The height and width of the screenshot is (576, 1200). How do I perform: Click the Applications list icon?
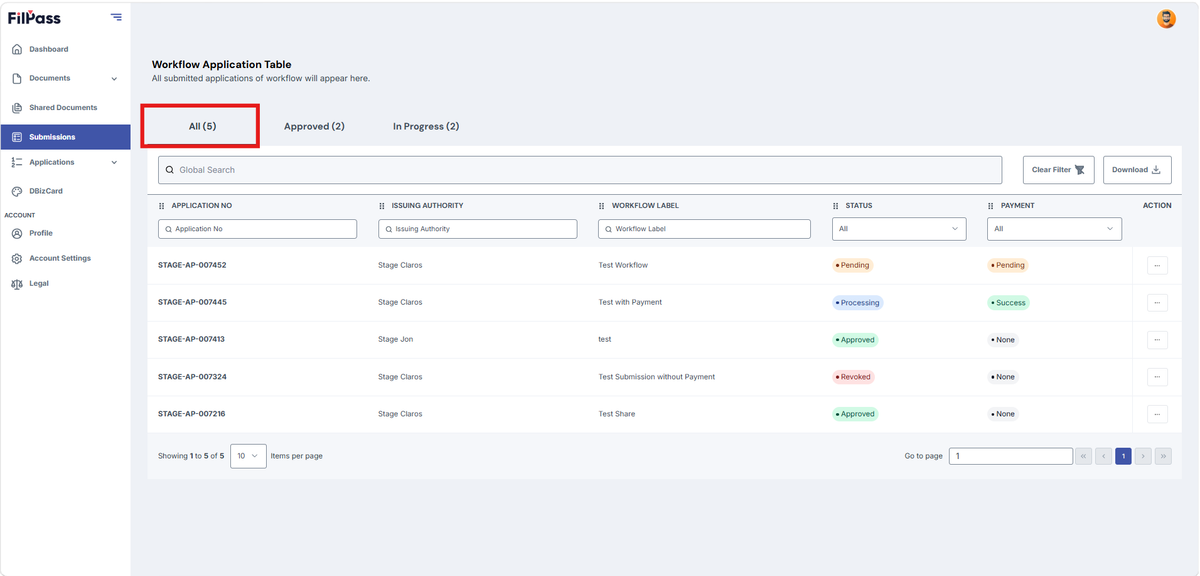[x=17, y=162]
